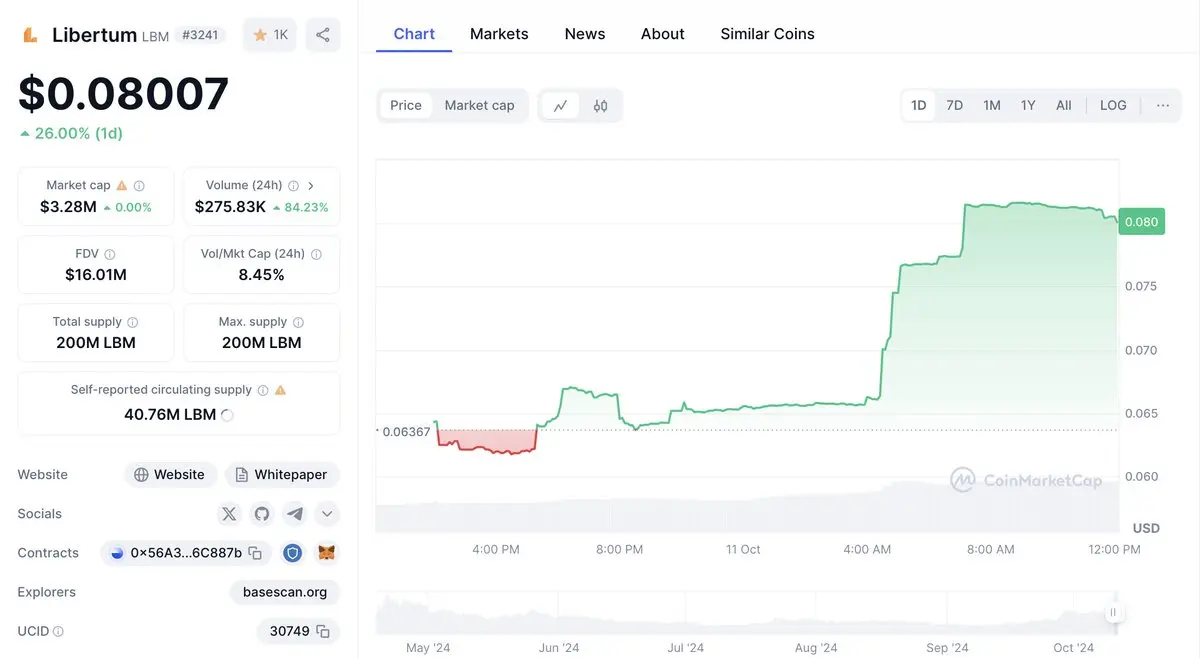
Task: Switch to the Chart tab
Action: pyautogui.click(x=414, y=34)
